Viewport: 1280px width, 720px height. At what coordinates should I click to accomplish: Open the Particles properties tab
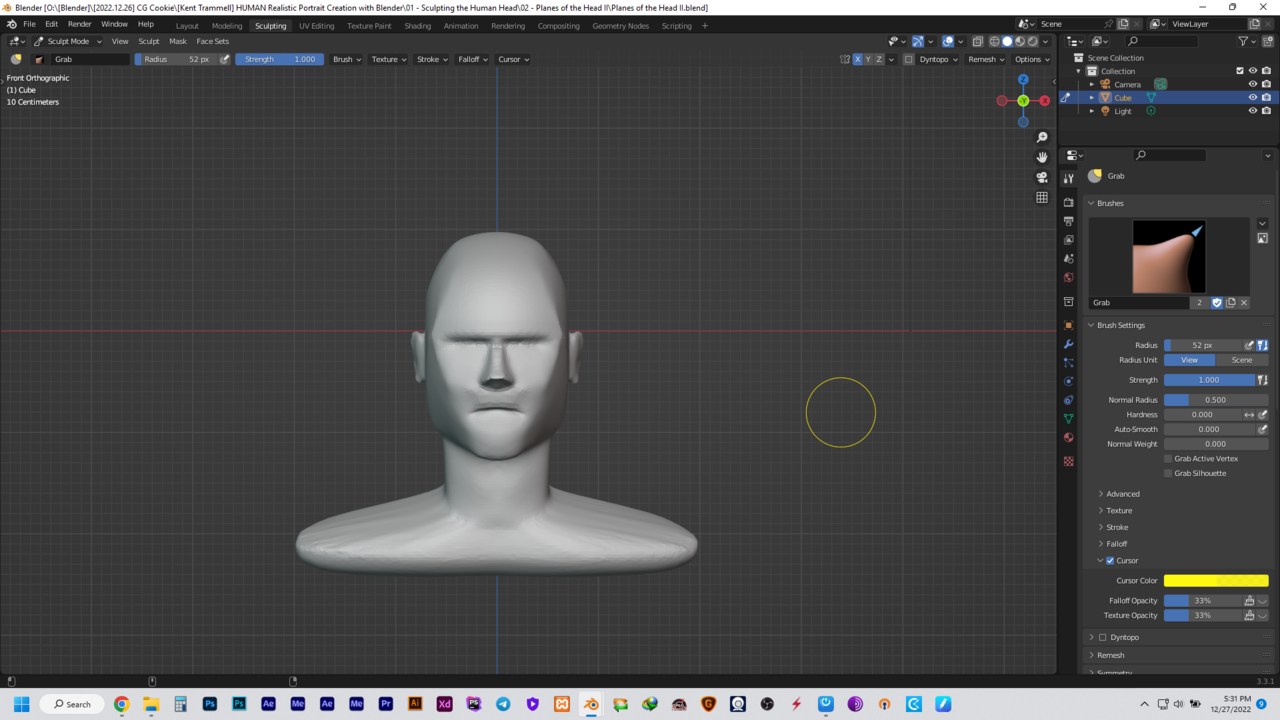(1069, 363)
